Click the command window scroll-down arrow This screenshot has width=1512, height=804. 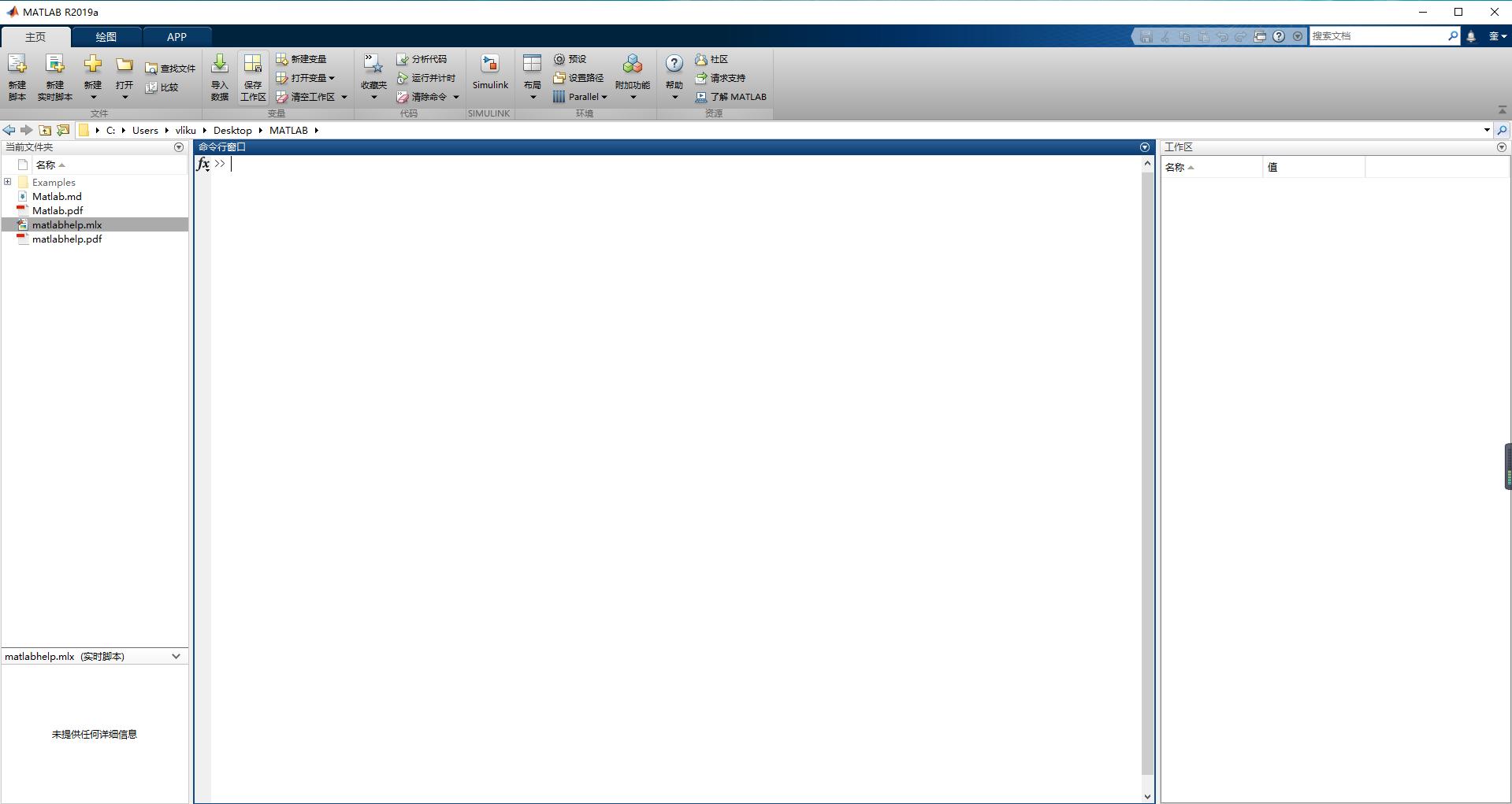[x=1147, y=796]
